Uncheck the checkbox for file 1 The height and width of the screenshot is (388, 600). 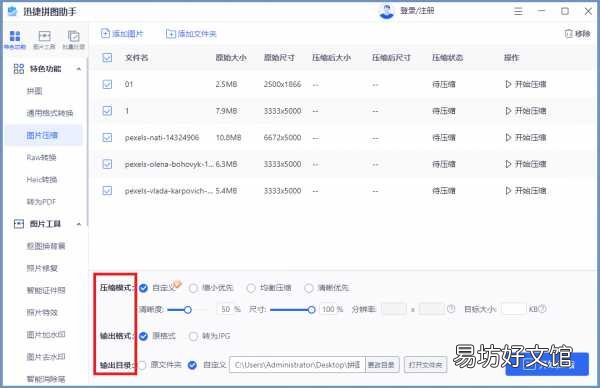pos(108,111)
